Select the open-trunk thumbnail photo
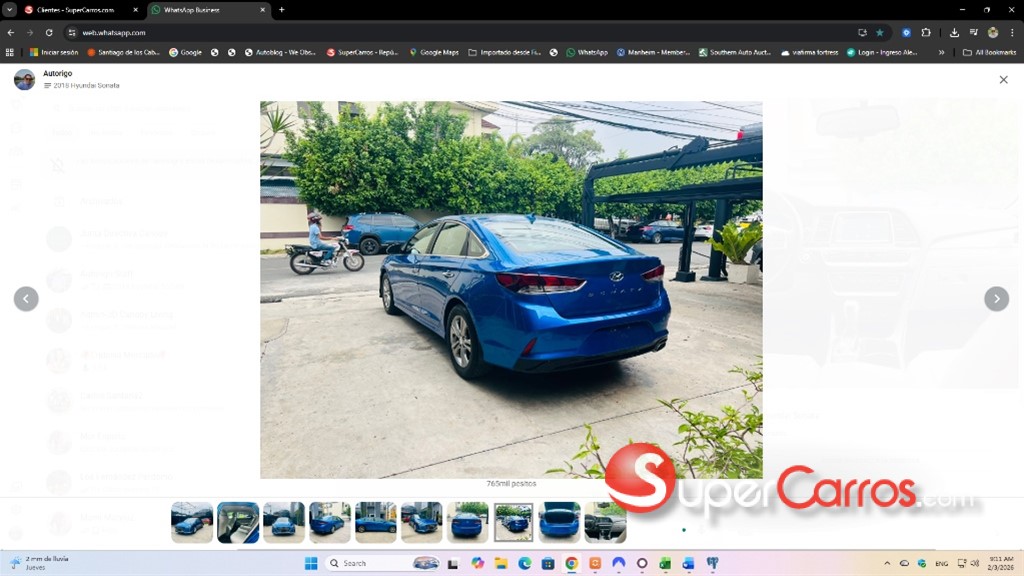 559,522
